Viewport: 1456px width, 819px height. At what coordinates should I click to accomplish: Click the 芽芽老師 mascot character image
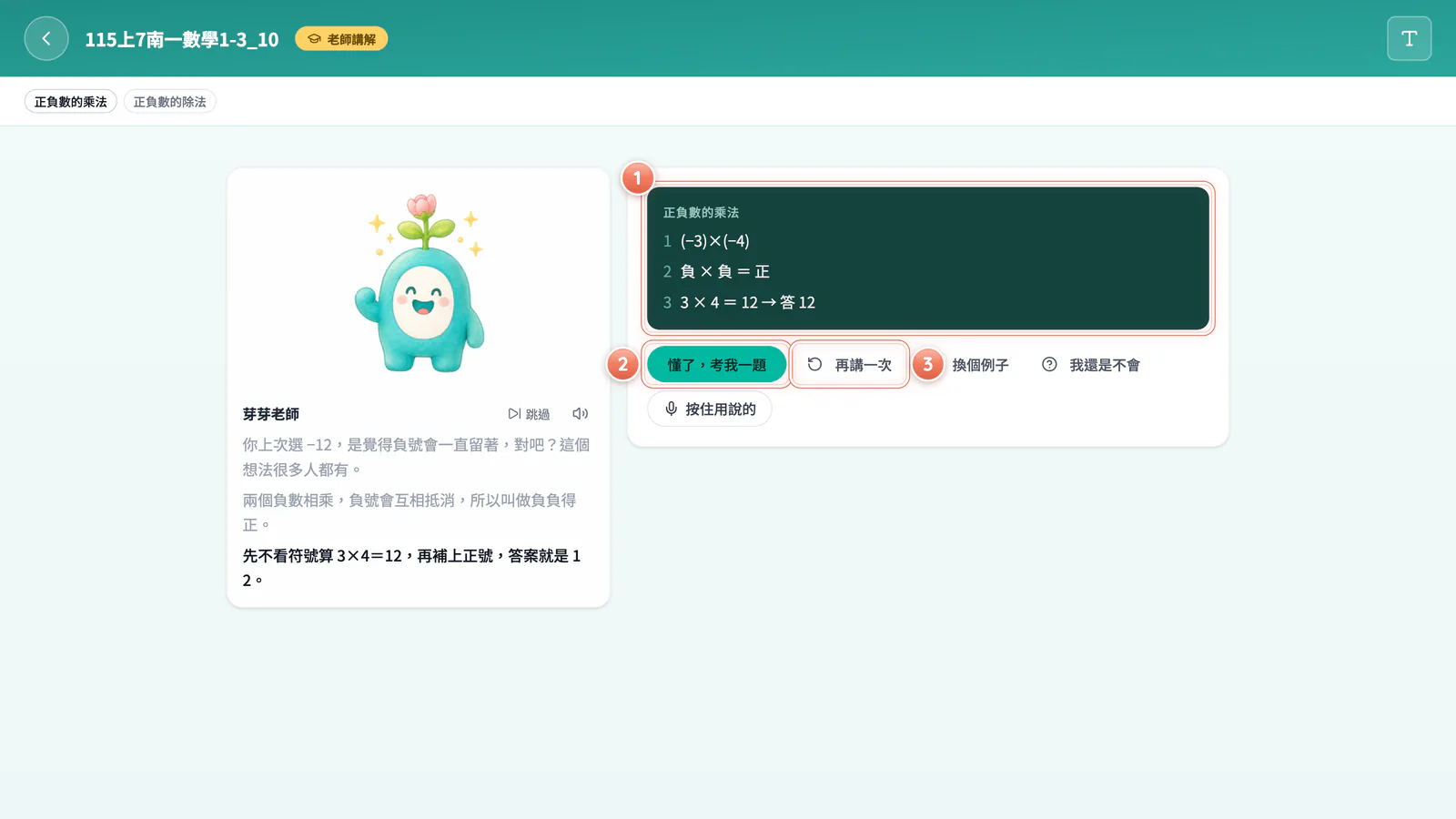coord(419,283)
